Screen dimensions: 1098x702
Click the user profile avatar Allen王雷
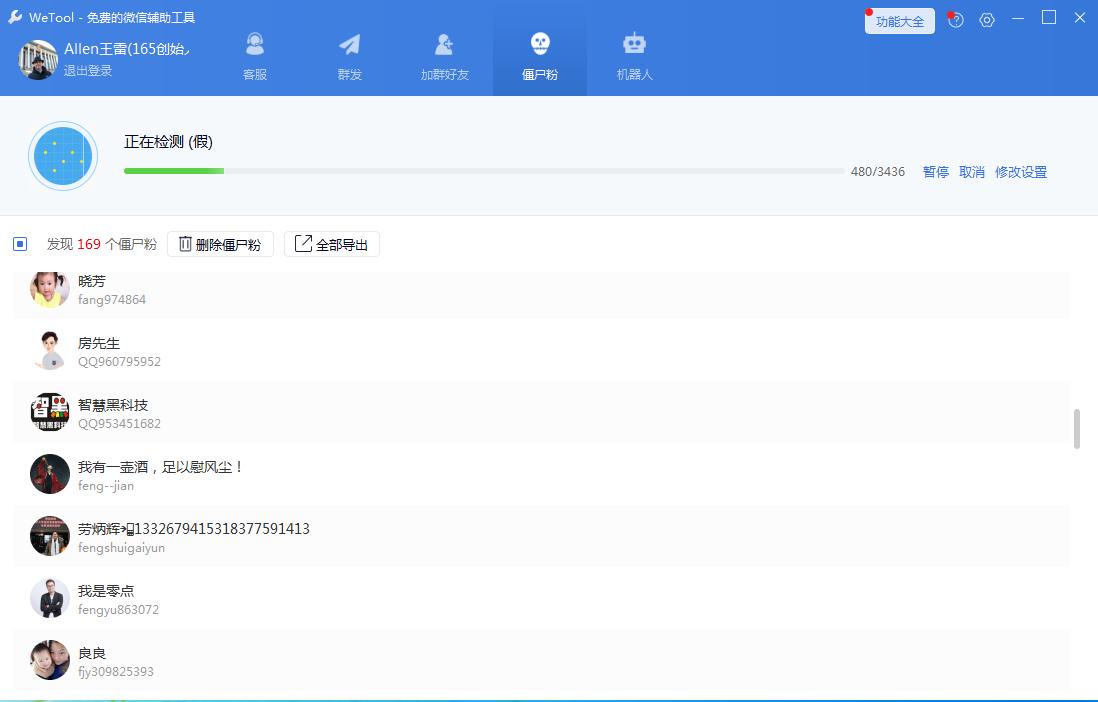pyautogui.click(x=38, y=59)
